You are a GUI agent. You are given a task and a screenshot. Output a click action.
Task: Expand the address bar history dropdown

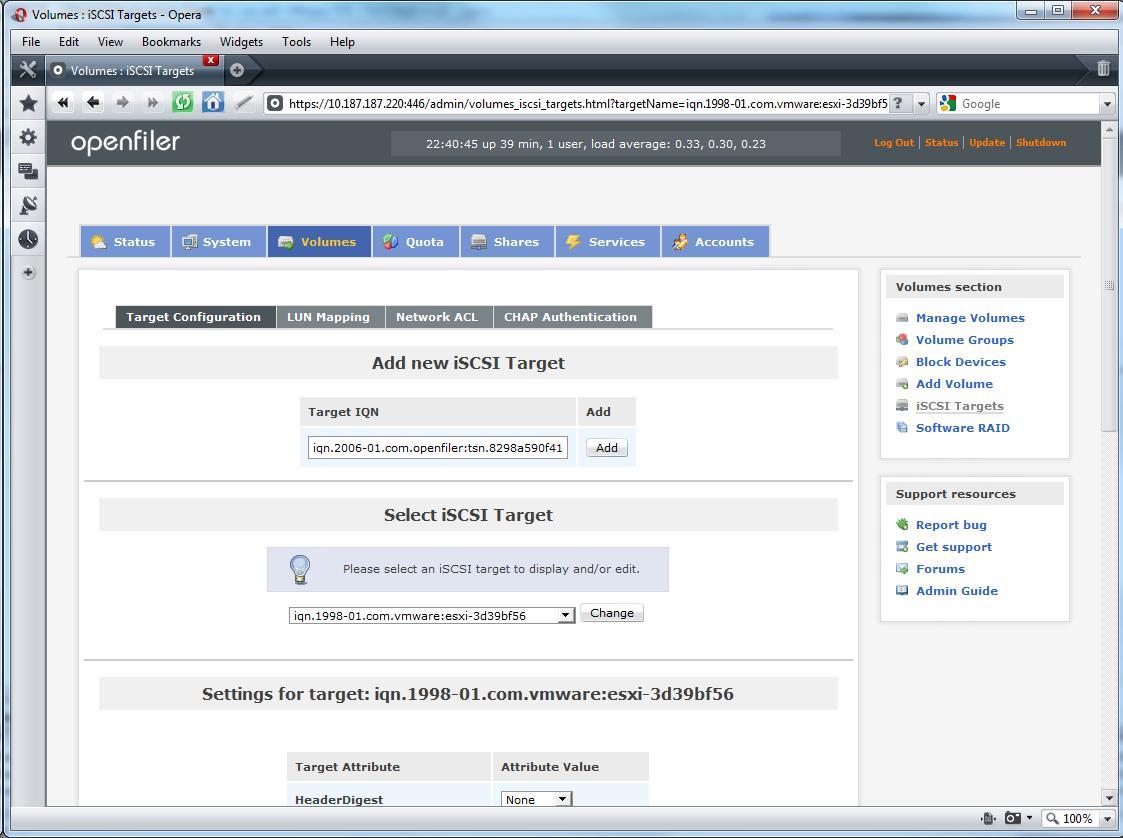pyautogui.click(x=921, y=103)
